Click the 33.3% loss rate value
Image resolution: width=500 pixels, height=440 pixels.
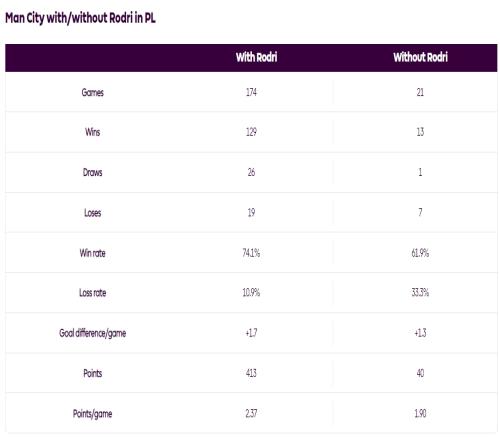point(420,293)
